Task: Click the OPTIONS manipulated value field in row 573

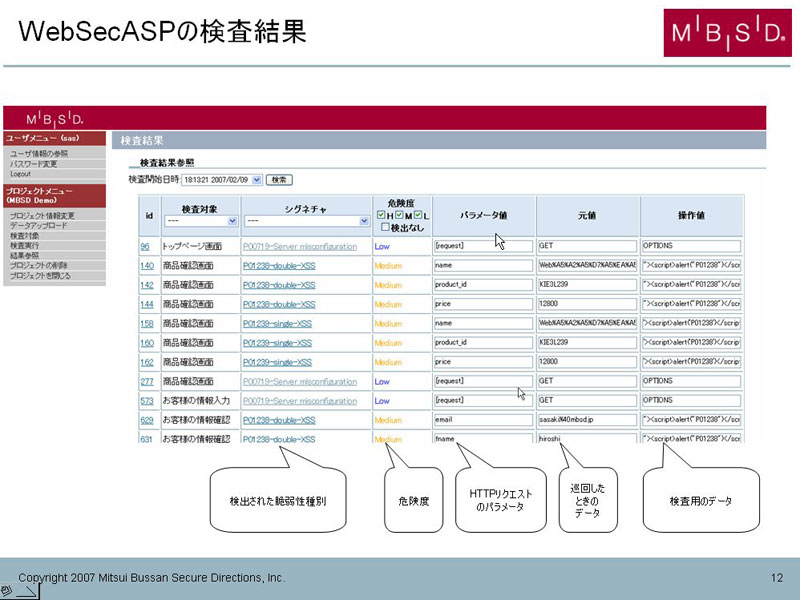Action: pos(691,401)
